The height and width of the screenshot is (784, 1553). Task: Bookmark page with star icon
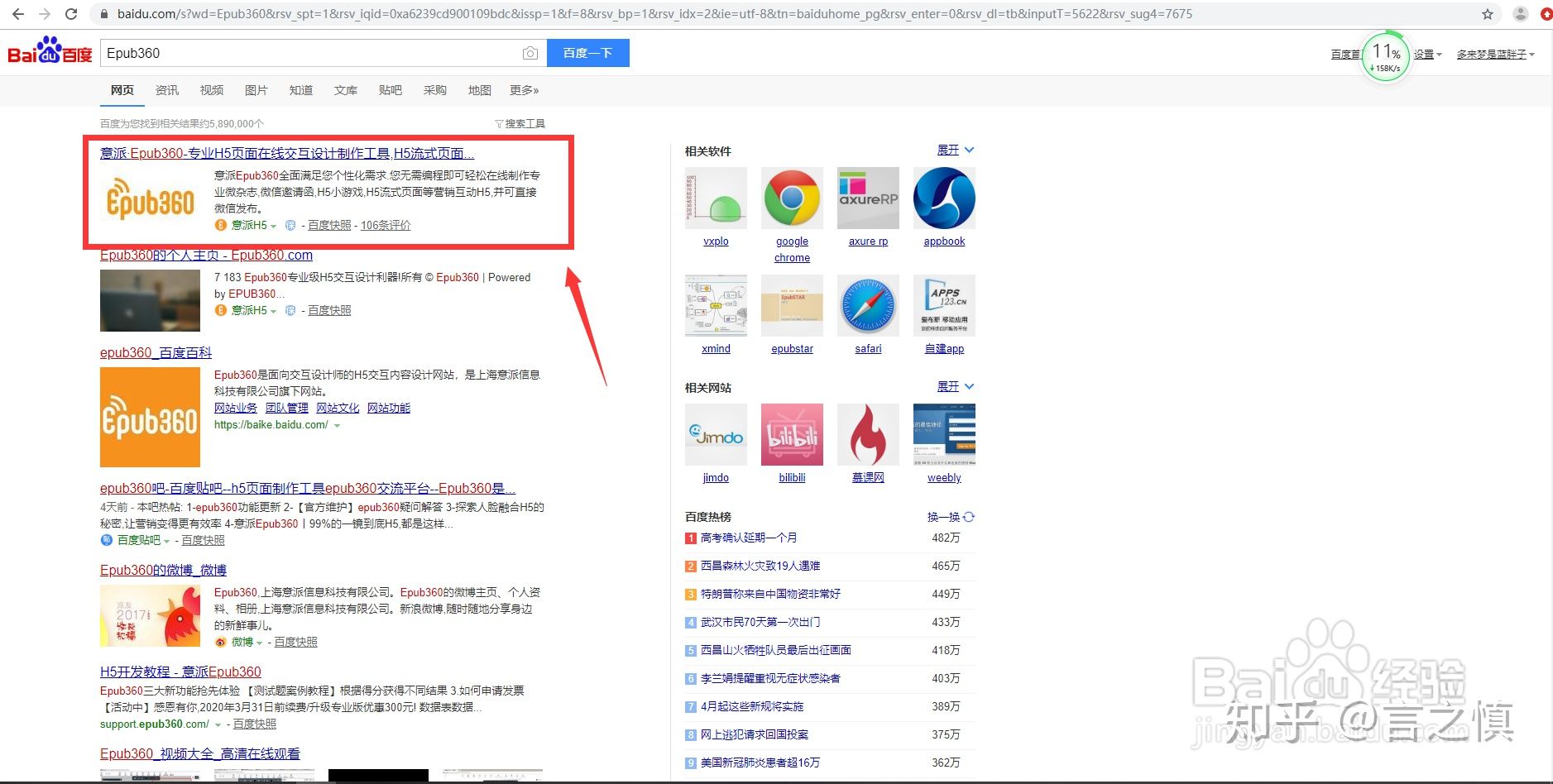click(1487, 14)
